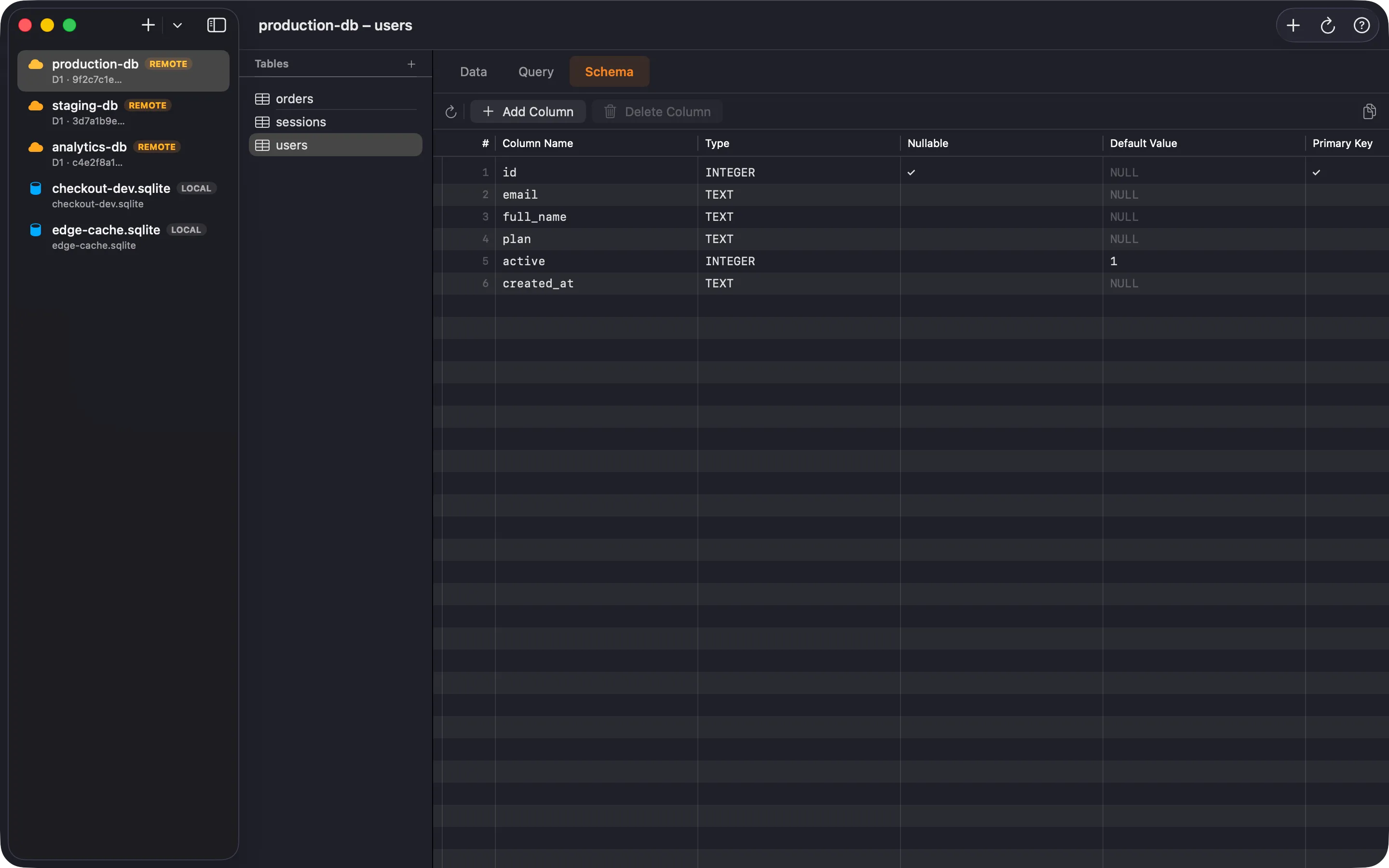Toggle the Primary Key checkmark for id row
This screenshot has width=1389, height=868.
coord(1316,172)
